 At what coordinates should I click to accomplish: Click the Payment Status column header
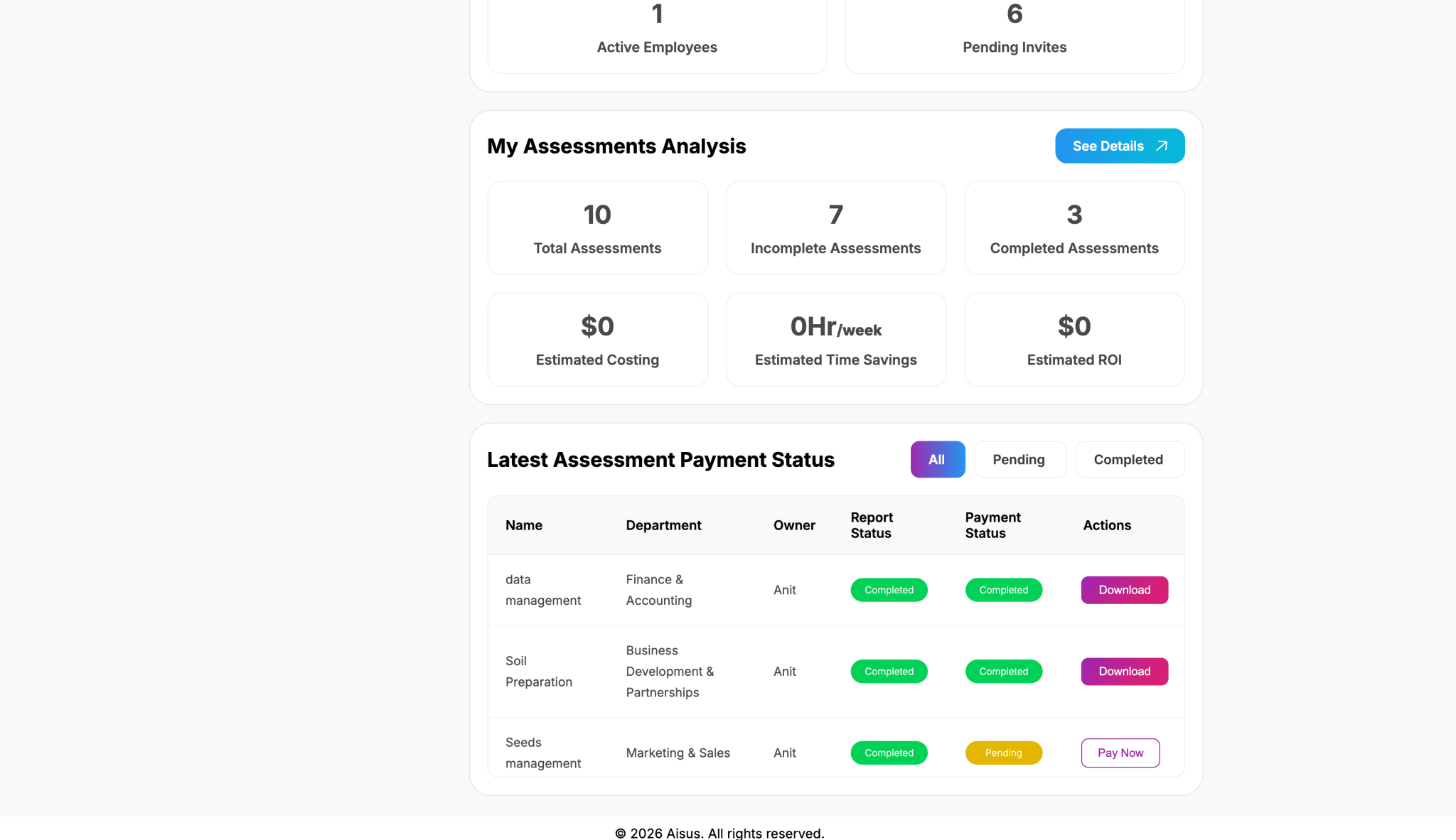pyautogui.click(x=992, y=525)
